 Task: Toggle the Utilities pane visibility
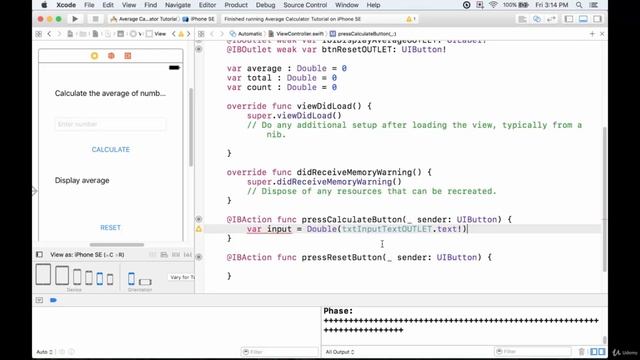point(597,19)
